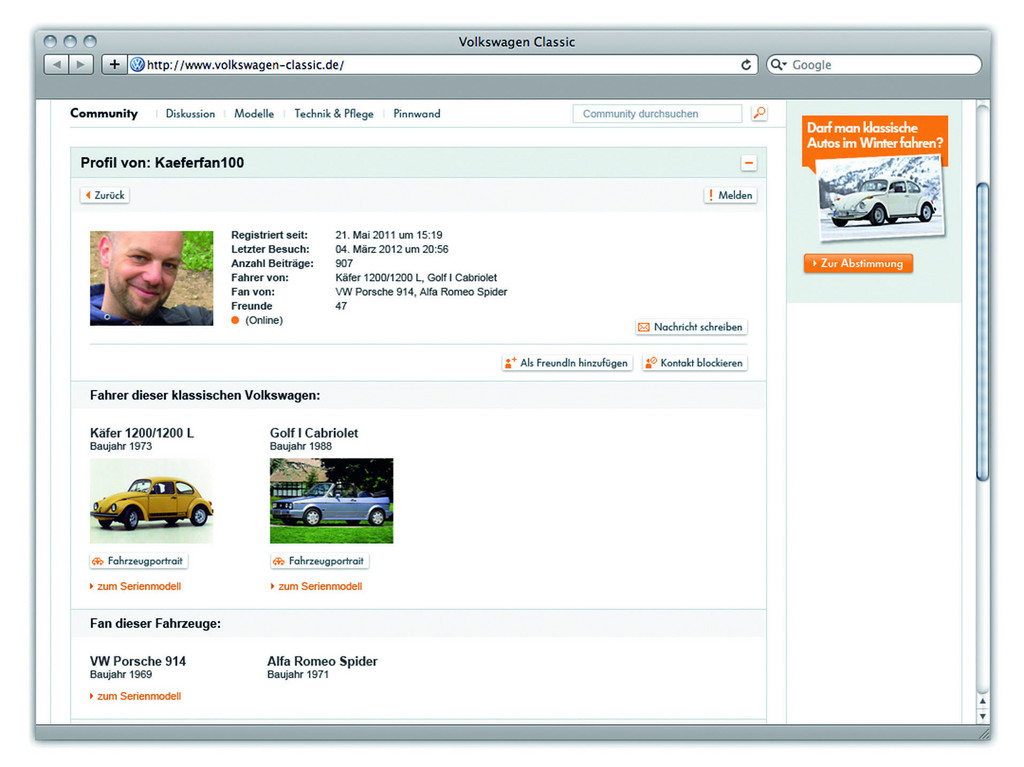The height and width of the screenshot is (767, 1024).
Task: Open the Pinnwand menu item
Action: point(417,114)
